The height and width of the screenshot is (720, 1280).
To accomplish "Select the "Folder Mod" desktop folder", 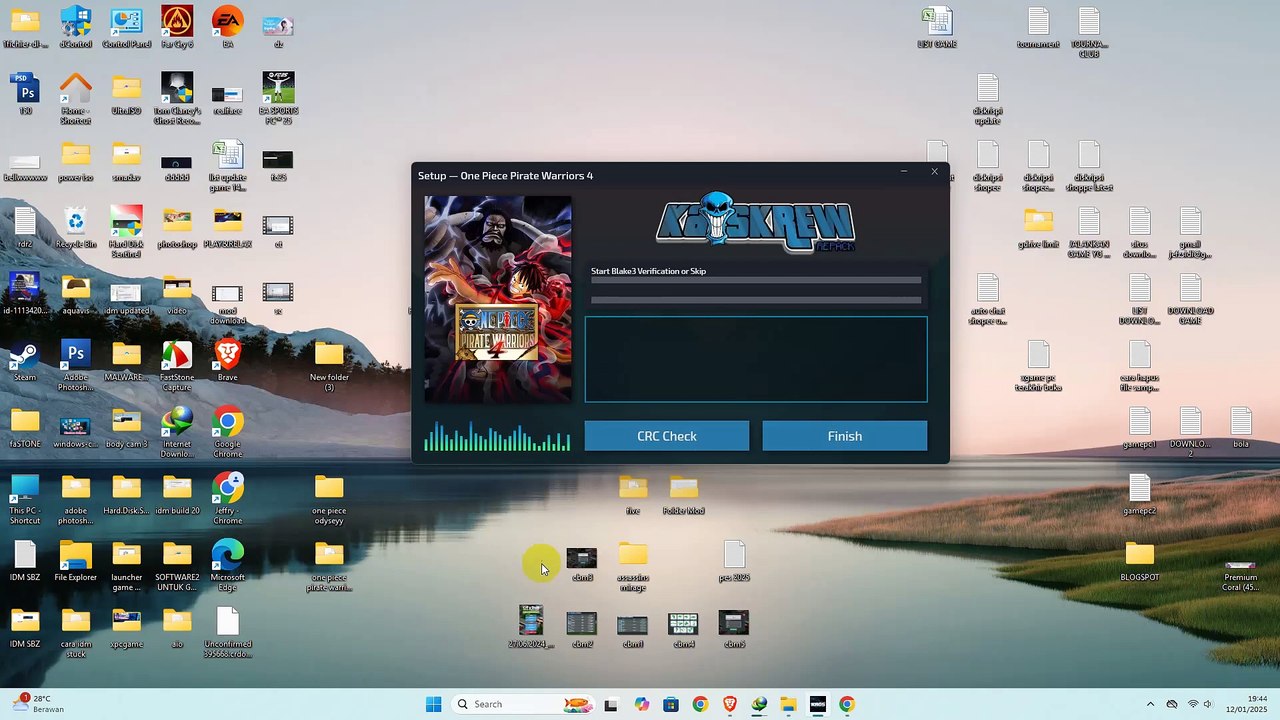I will (684, 495).
